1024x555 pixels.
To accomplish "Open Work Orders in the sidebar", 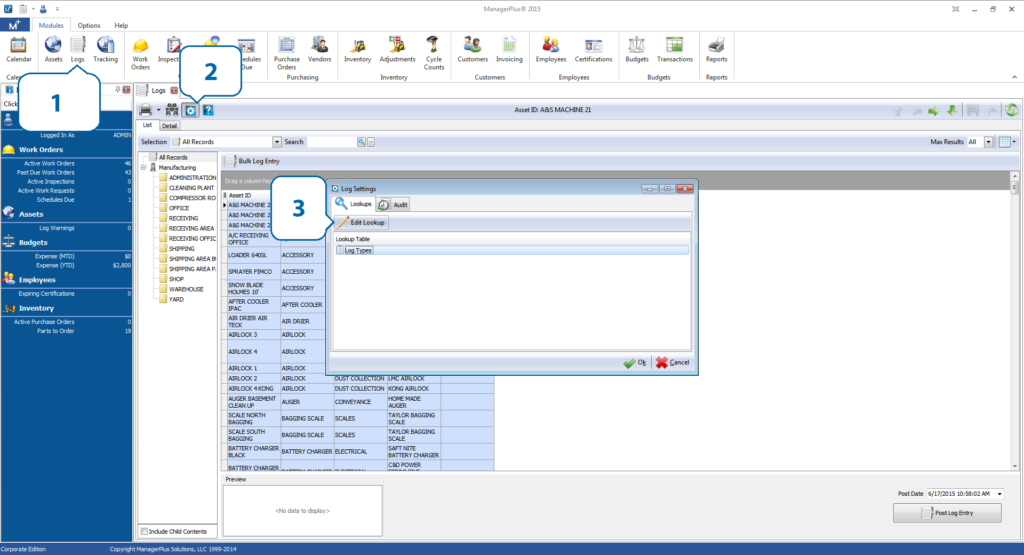I will pos(40,150).
